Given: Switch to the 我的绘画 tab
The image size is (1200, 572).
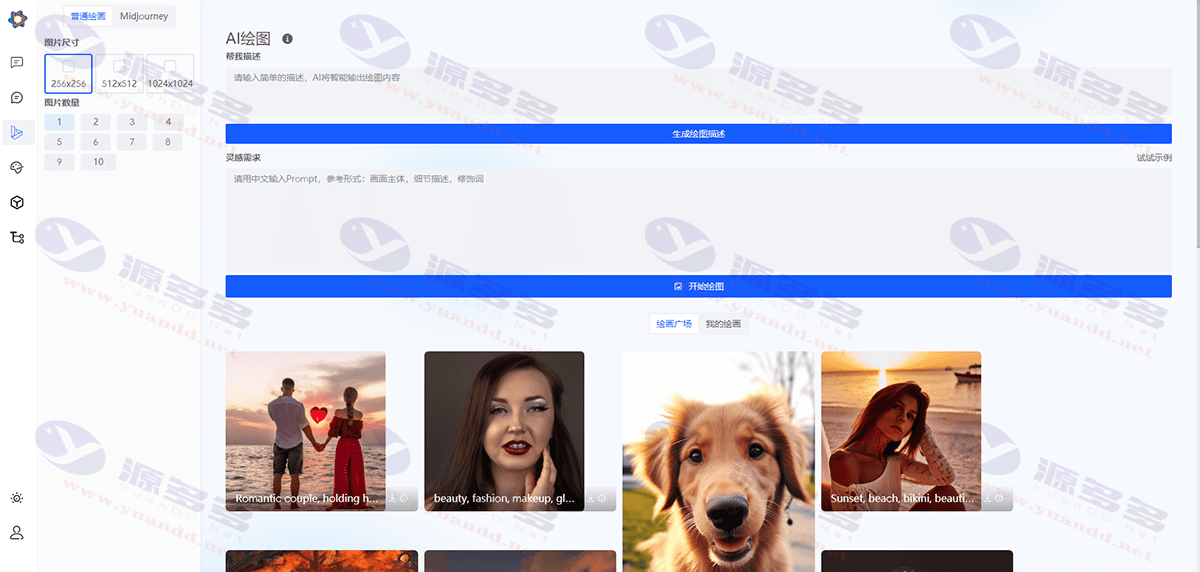Looking at the screenshot, I should coord(723,324).
